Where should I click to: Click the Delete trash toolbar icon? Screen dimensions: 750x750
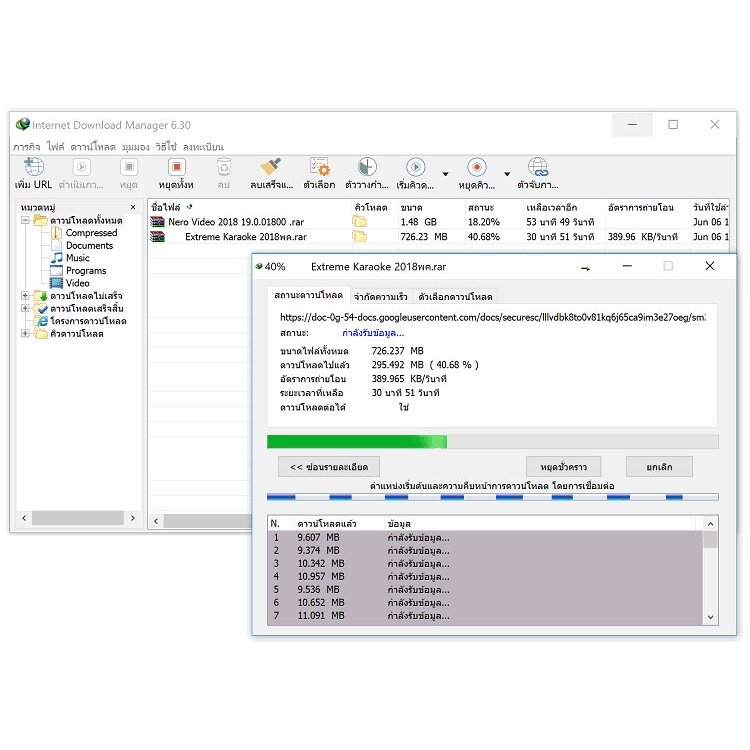[223, 167]
